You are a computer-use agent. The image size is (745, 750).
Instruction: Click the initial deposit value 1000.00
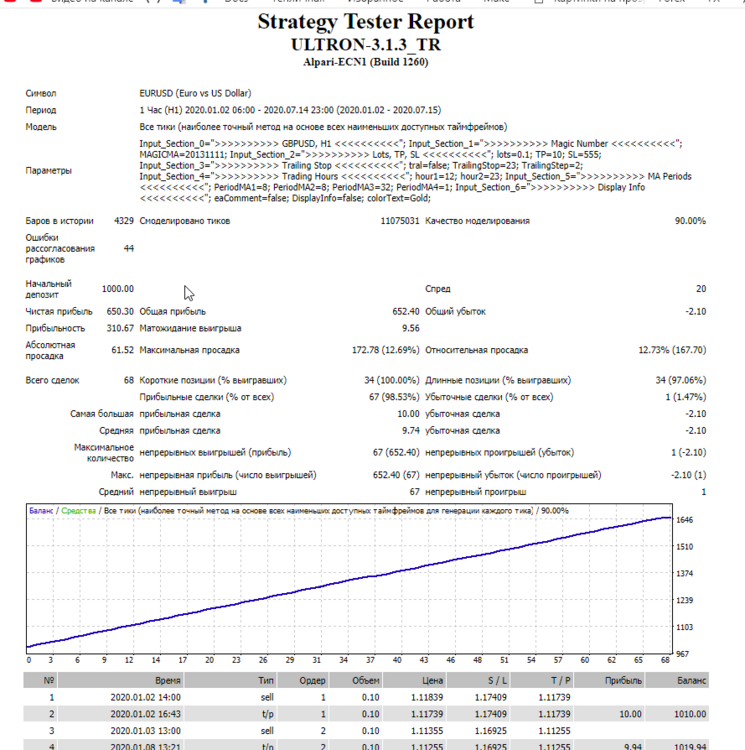pos(118,289)
